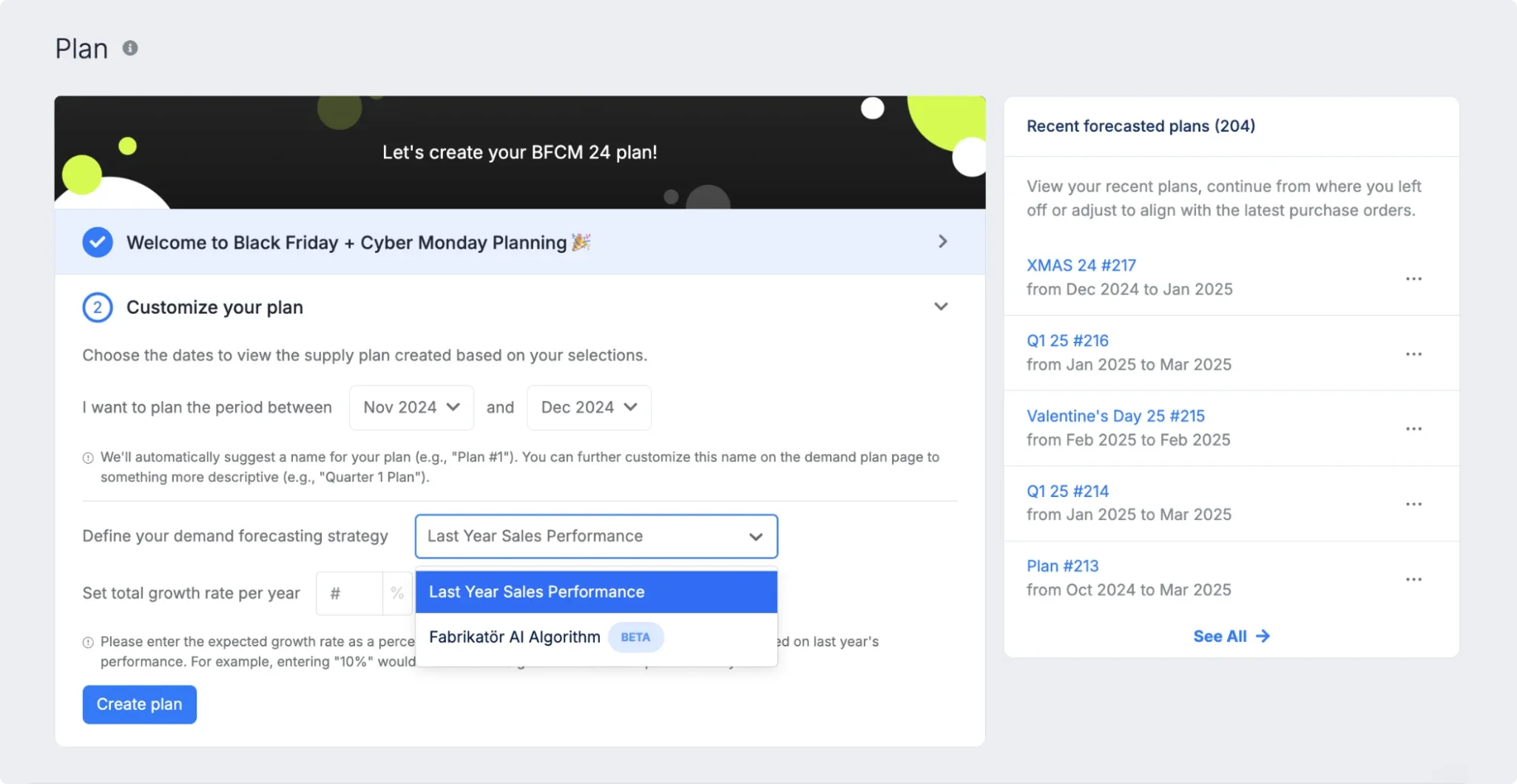Click step number 2 circle icon

[x=98, y=308]
